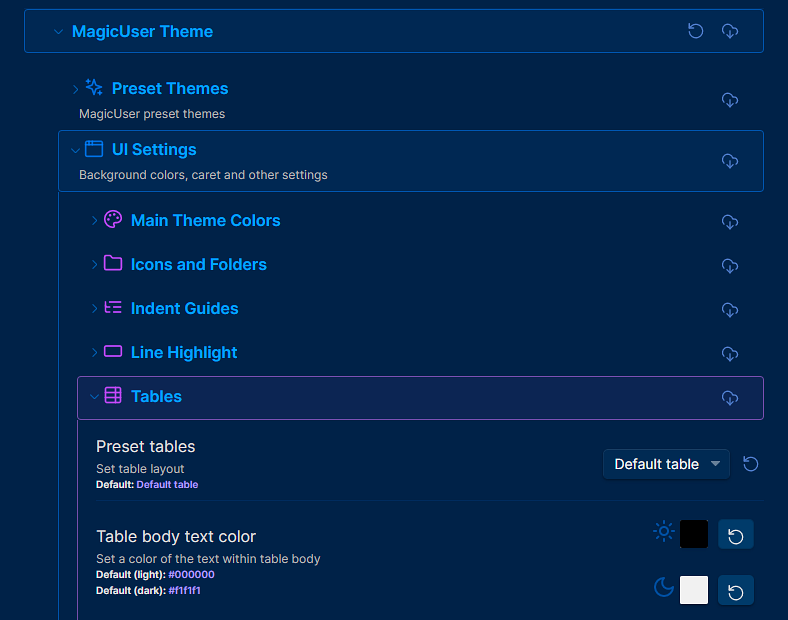This screenshot has height=620, width=788.
Task: Click the Preset Themes sparkle icon
Action: [94, 87]
